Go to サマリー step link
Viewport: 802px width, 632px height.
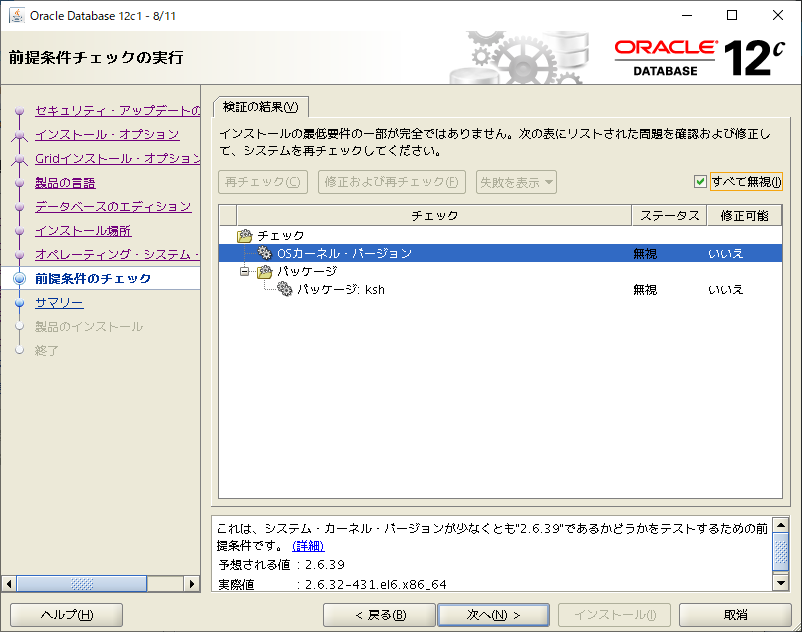[x=59, y=303]
